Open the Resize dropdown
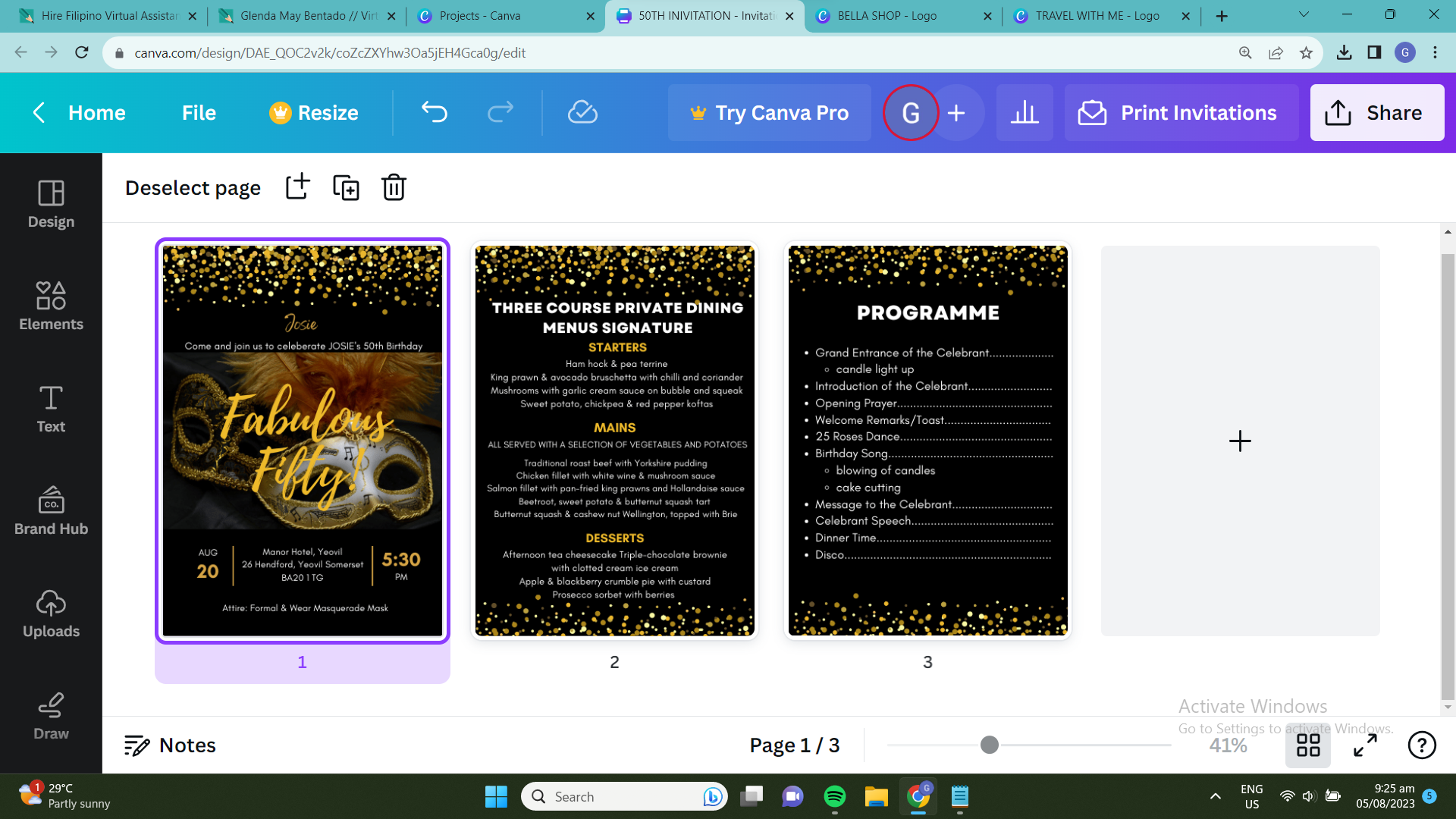Screen dimensions: 1456x819 (x=314, y=112)
